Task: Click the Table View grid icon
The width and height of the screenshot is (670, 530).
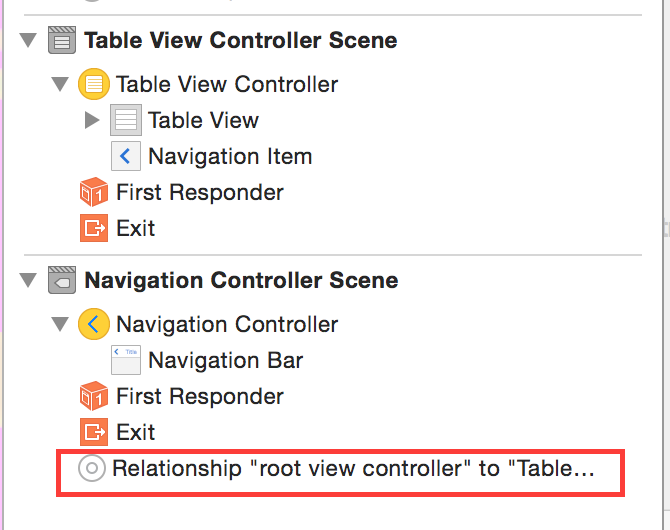Action: tap(126, 120)
